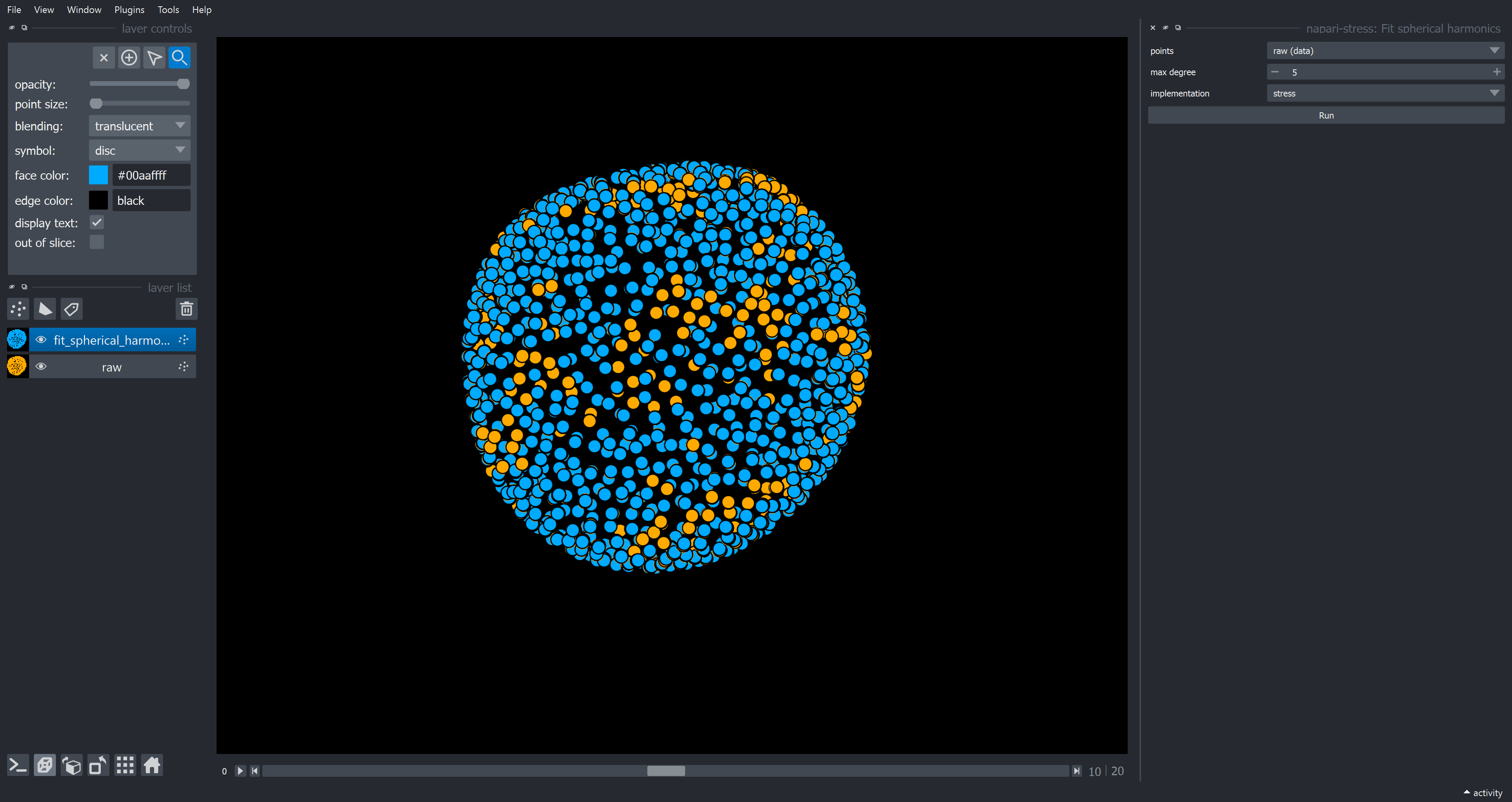The image size is (1512, 802).
Task: Open the napari console
Action: pyautogui.click(x=17, y=765)
